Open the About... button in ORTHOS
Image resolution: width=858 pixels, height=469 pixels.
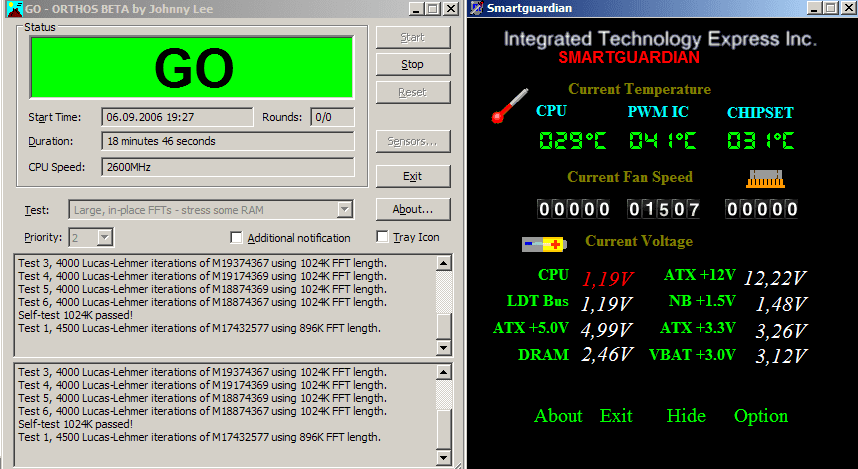tap(413, 209)
